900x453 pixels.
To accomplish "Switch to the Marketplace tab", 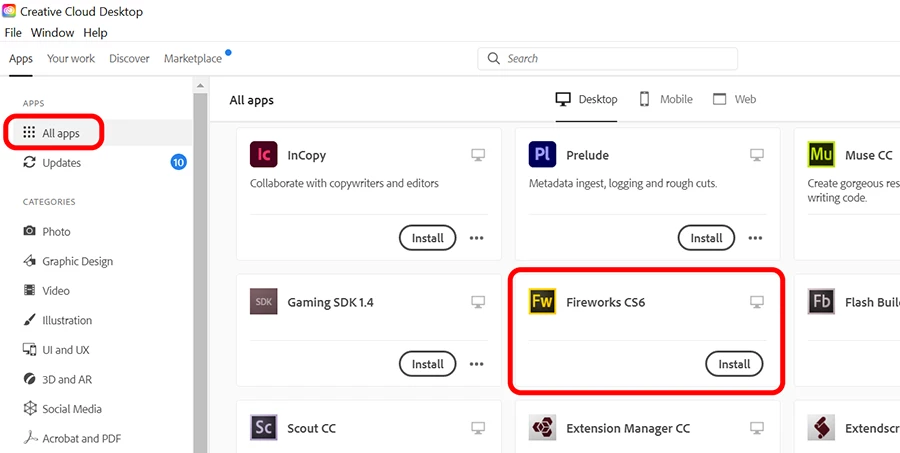I will 193,59.
